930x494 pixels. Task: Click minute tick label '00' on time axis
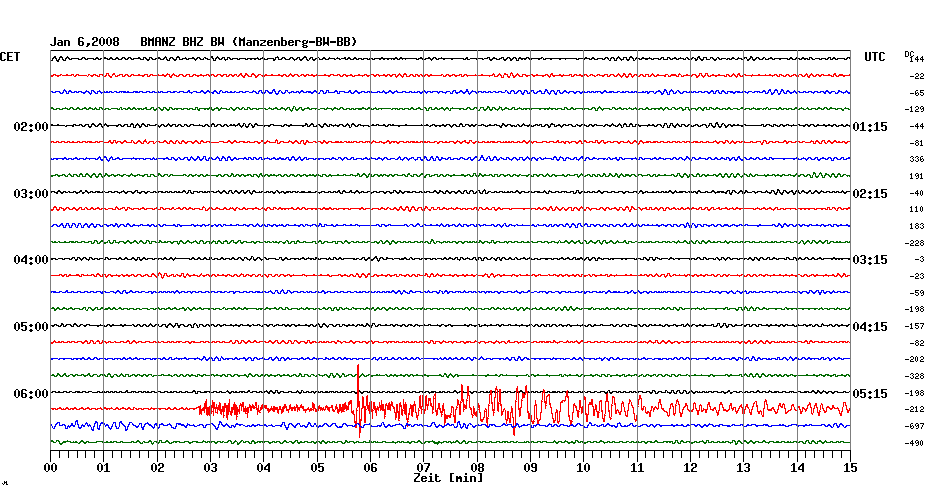pyautogui.click(x=50, y=468)
